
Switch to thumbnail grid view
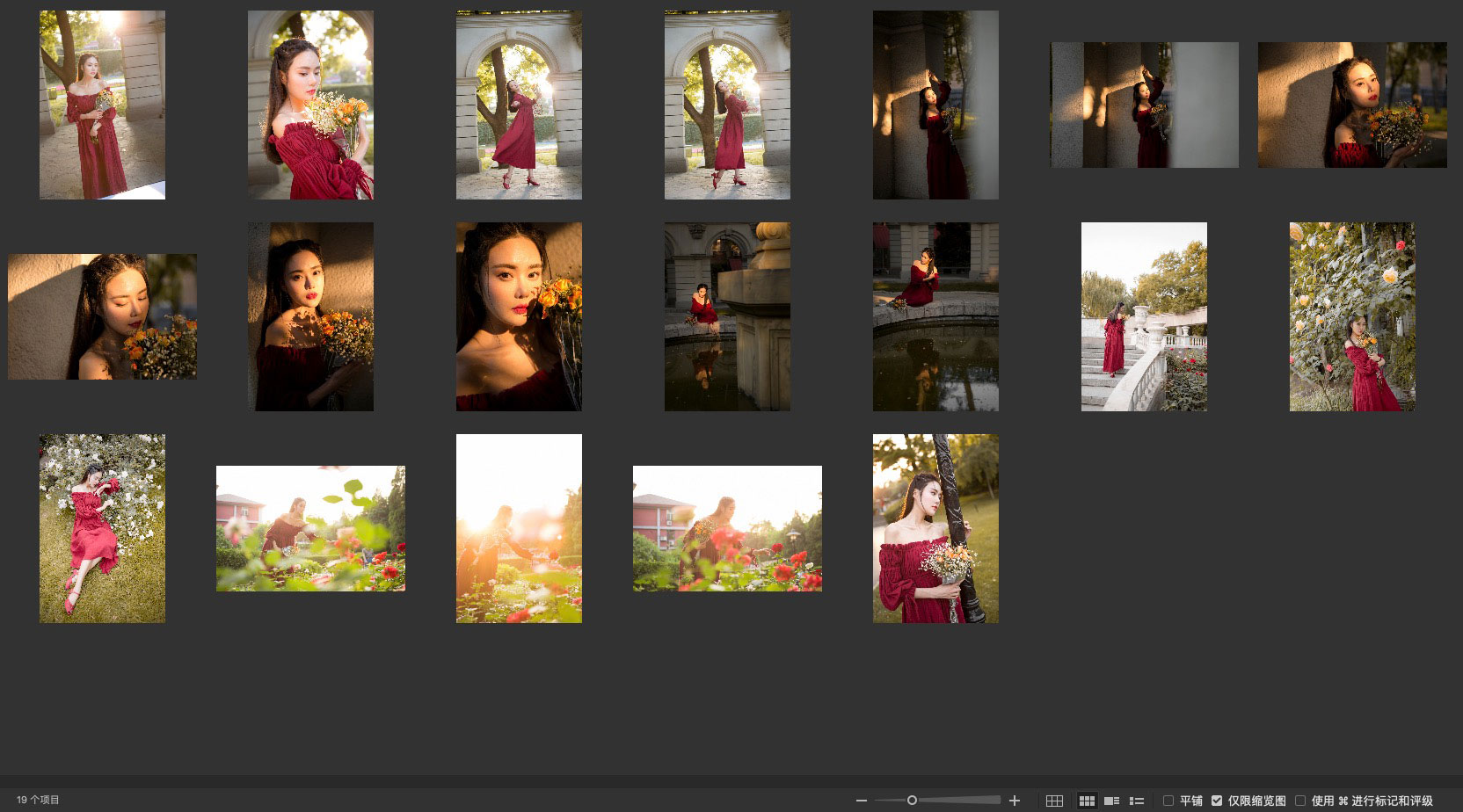click(x=1087, y=801)
